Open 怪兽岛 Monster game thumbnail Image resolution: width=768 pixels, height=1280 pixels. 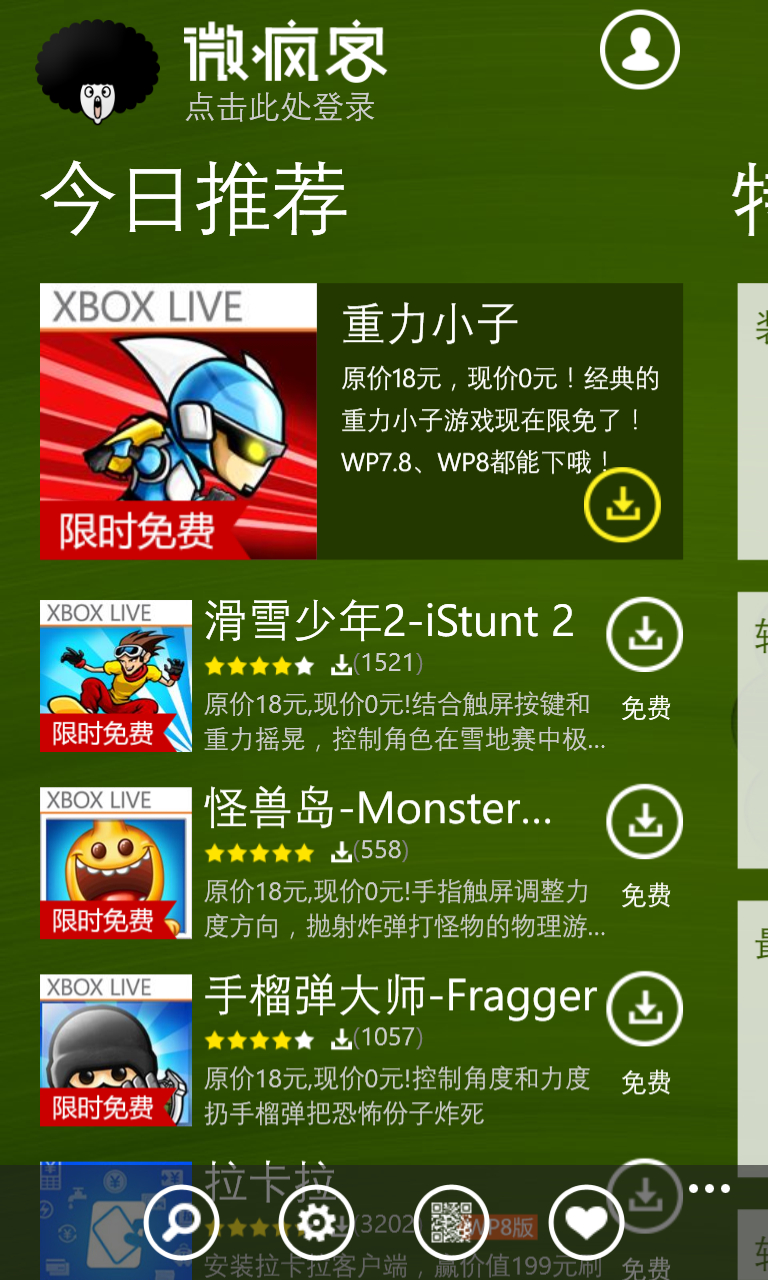tap(116, 862)
